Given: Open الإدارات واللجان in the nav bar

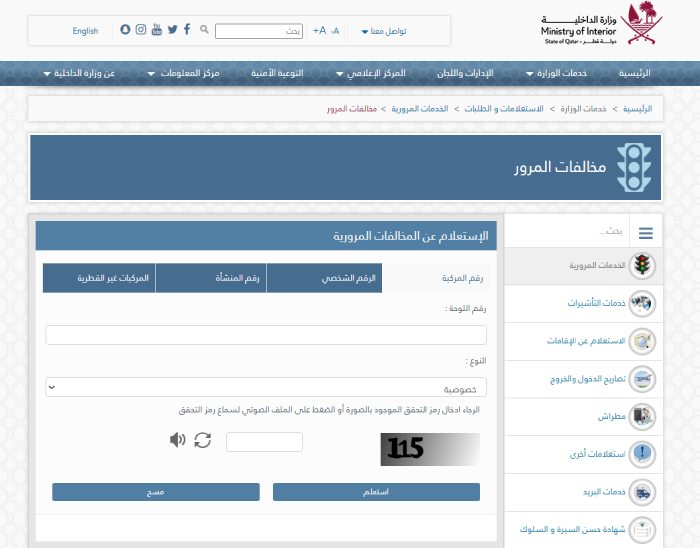Looking at the screenshot, I should (465, 73).
